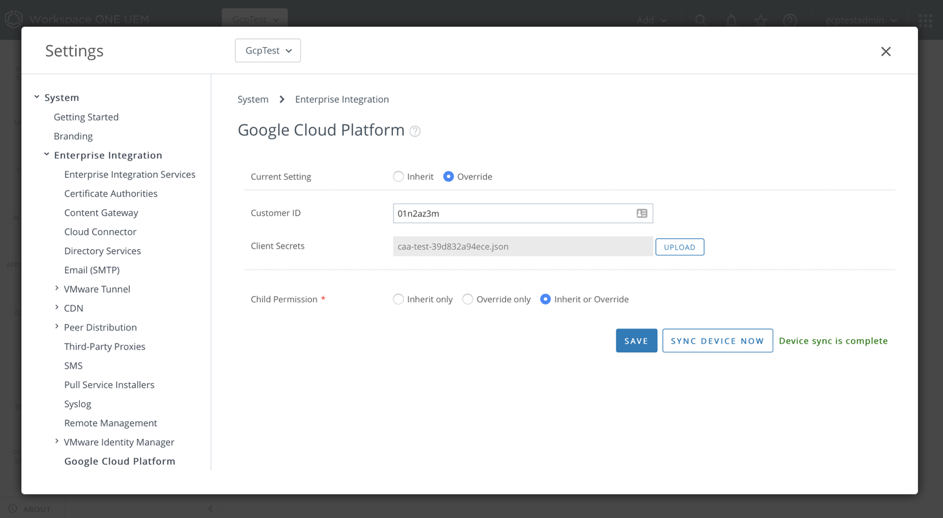This screenshot has height=518, width=943.
Task: Click the Enterprise Integration breadcrumb link
Action: [x=342, y=99]
